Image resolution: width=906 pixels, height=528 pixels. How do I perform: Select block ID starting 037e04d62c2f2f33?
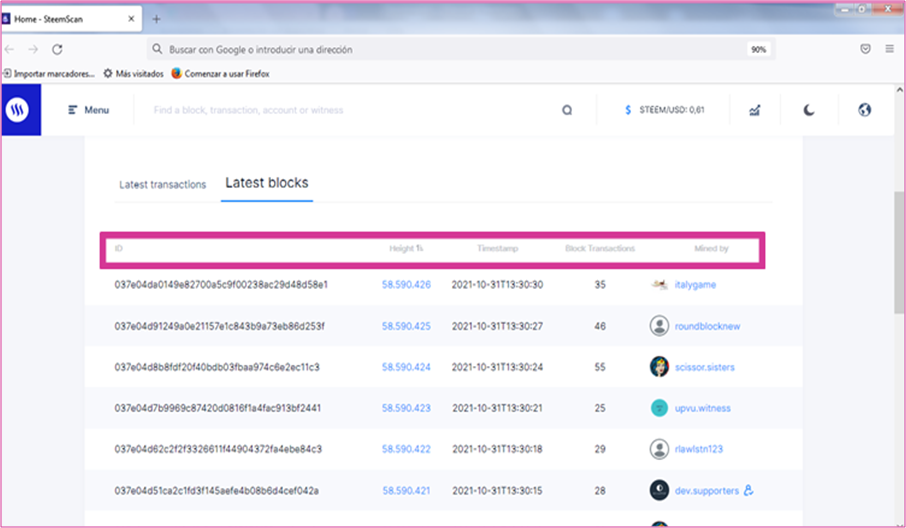[218, 449]
